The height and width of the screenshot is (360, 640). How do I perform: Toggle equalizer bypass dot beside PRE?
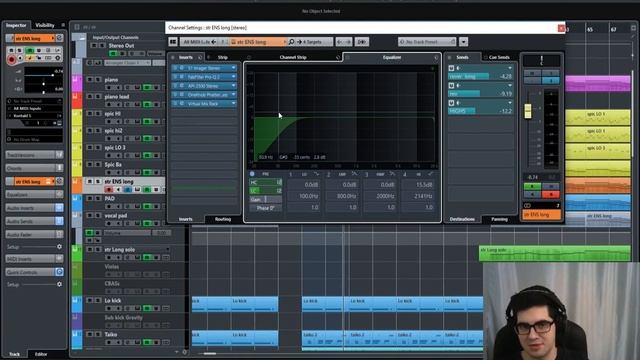[x=252, y=174]
